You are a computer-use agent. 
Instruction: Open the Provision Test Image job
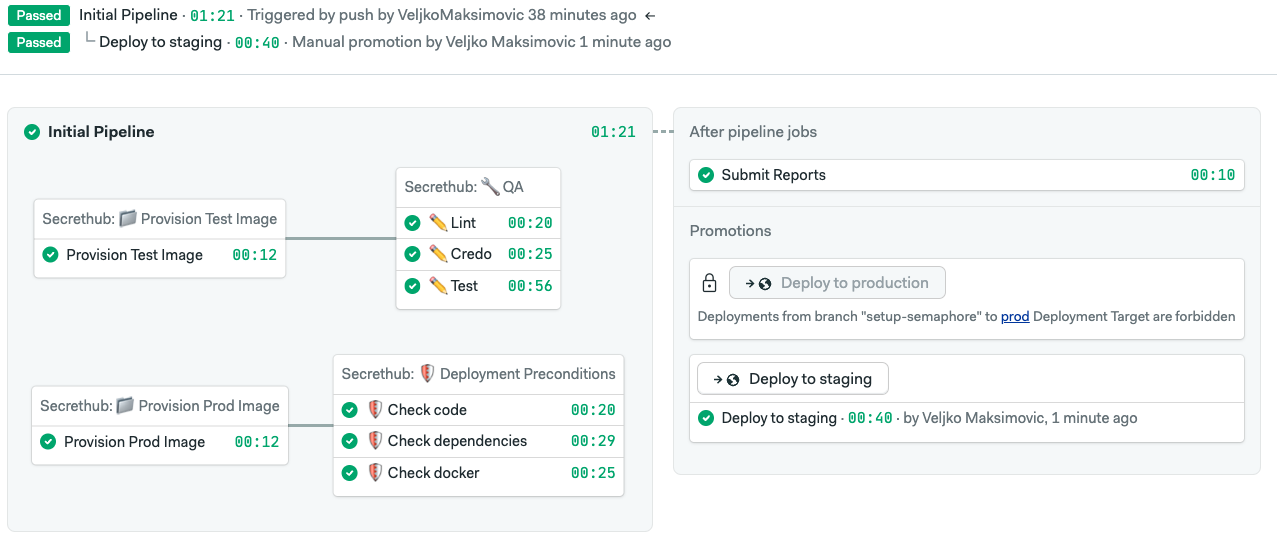tap(134, 255)
